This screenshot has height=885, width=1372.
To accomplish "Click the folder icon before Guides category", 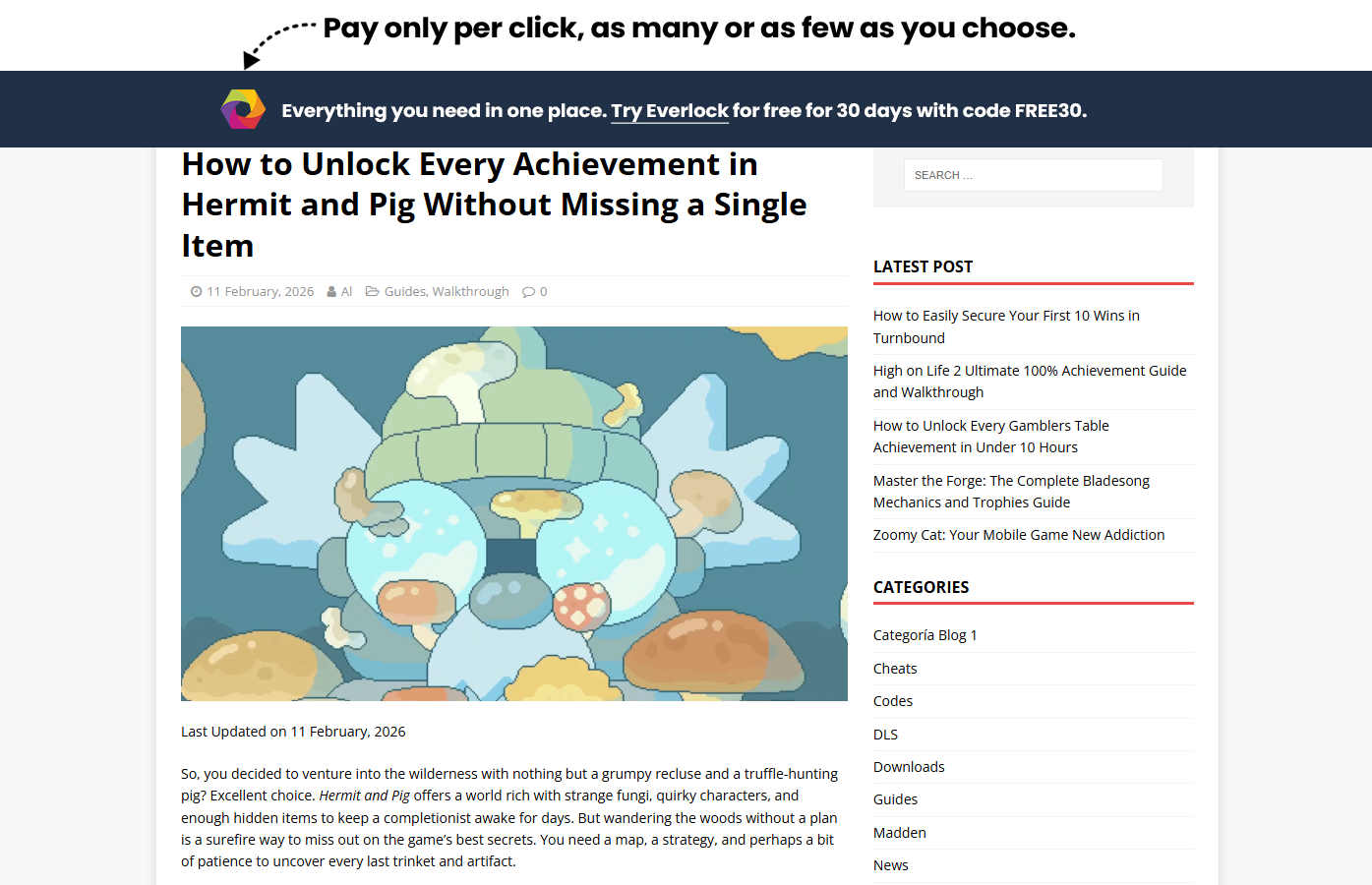I will tap(373, 292).
